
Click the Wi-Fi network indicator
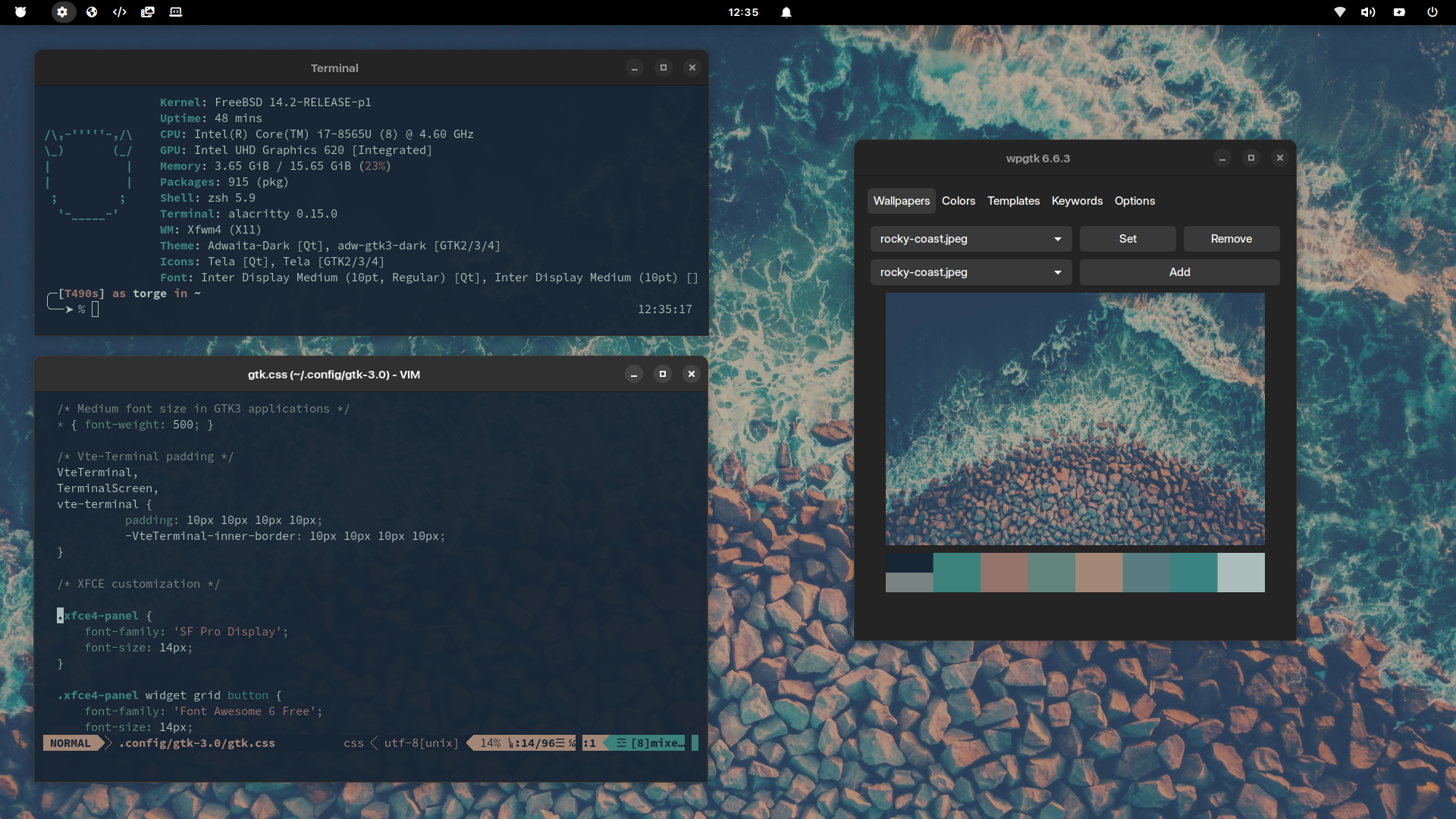pos(1340,12)
